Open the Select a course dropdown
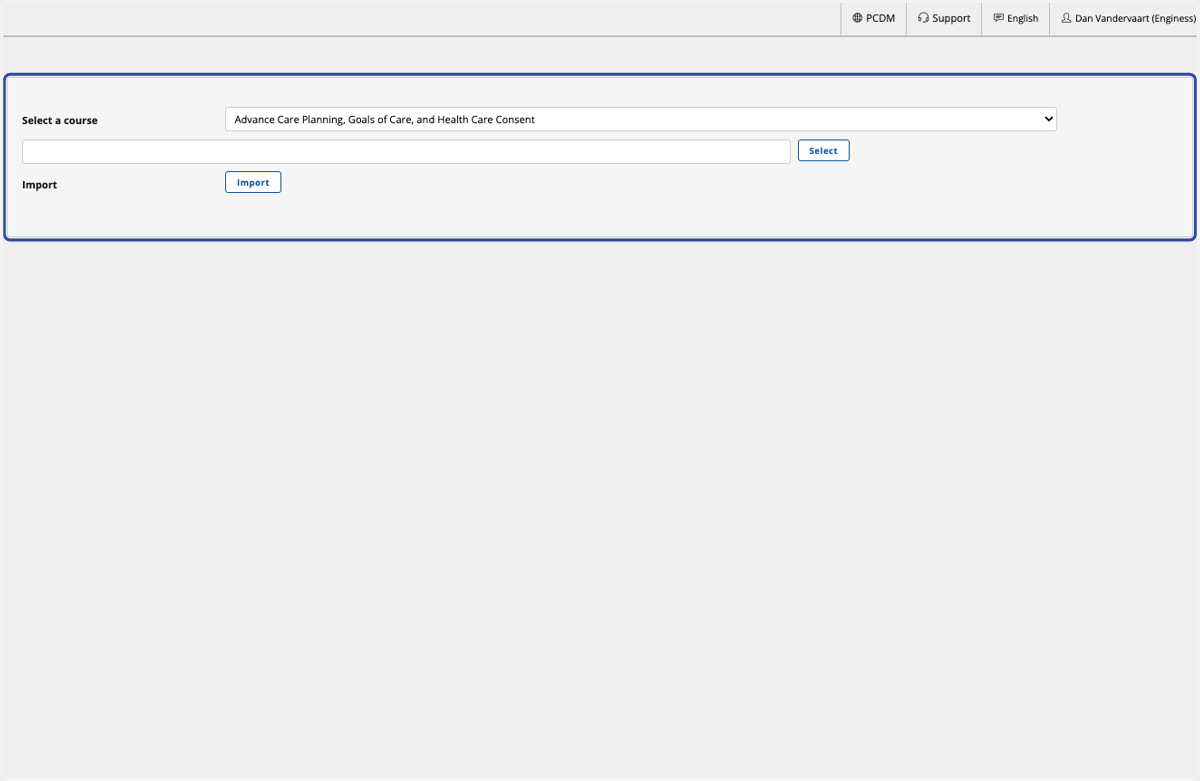 click(640, 119)
